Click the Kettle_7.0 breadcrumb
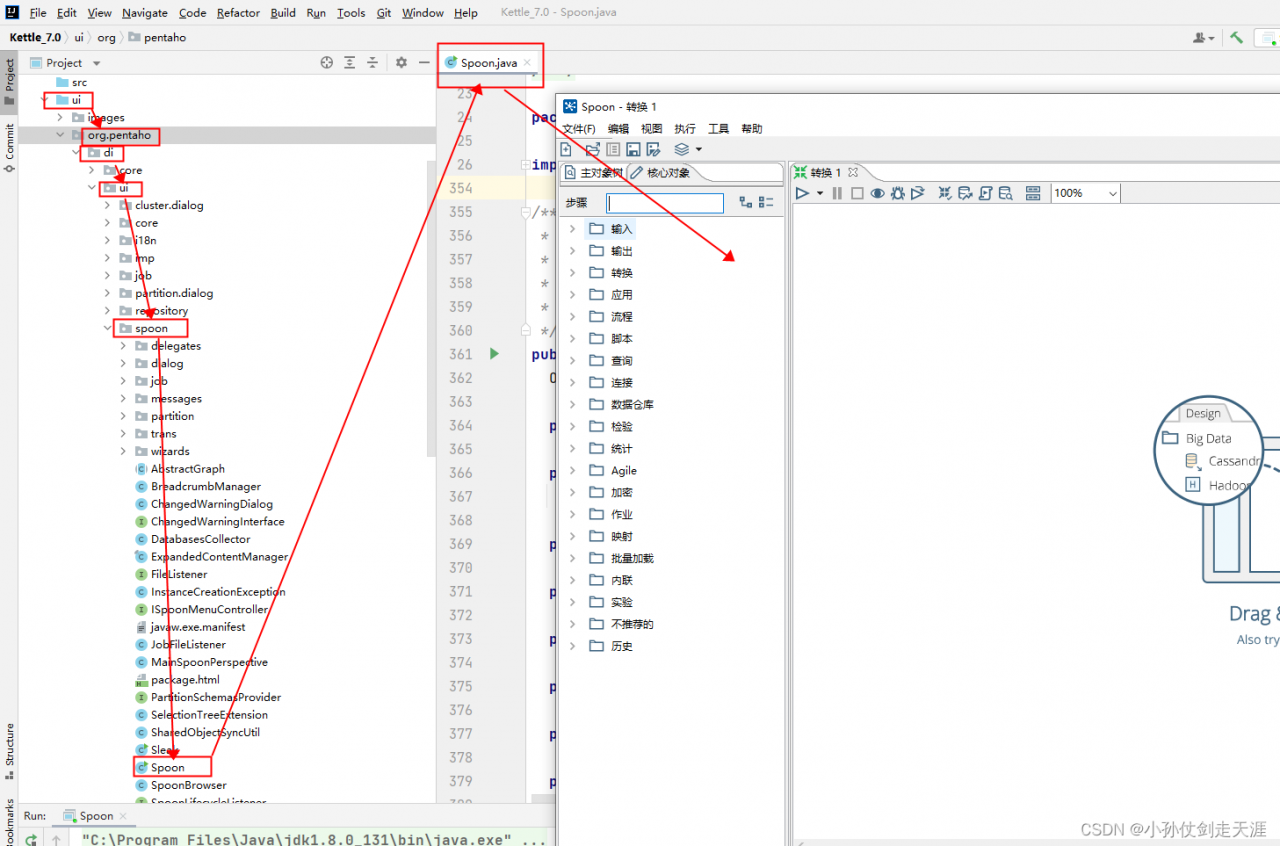 click(x=35, y=37)
